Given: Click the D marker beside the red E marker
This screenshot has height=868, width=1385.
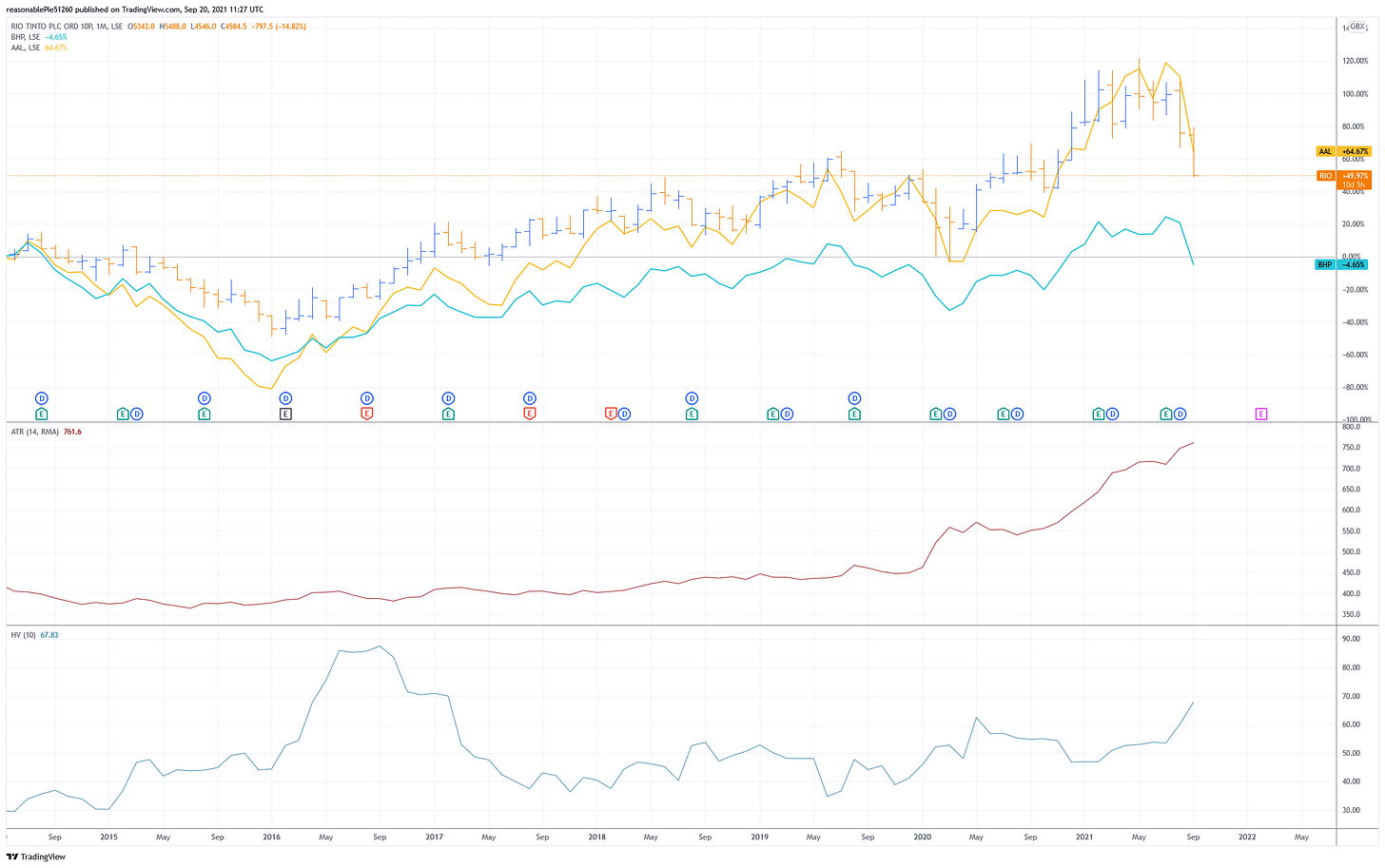Looking at the screenshot, I should (625, 414).
